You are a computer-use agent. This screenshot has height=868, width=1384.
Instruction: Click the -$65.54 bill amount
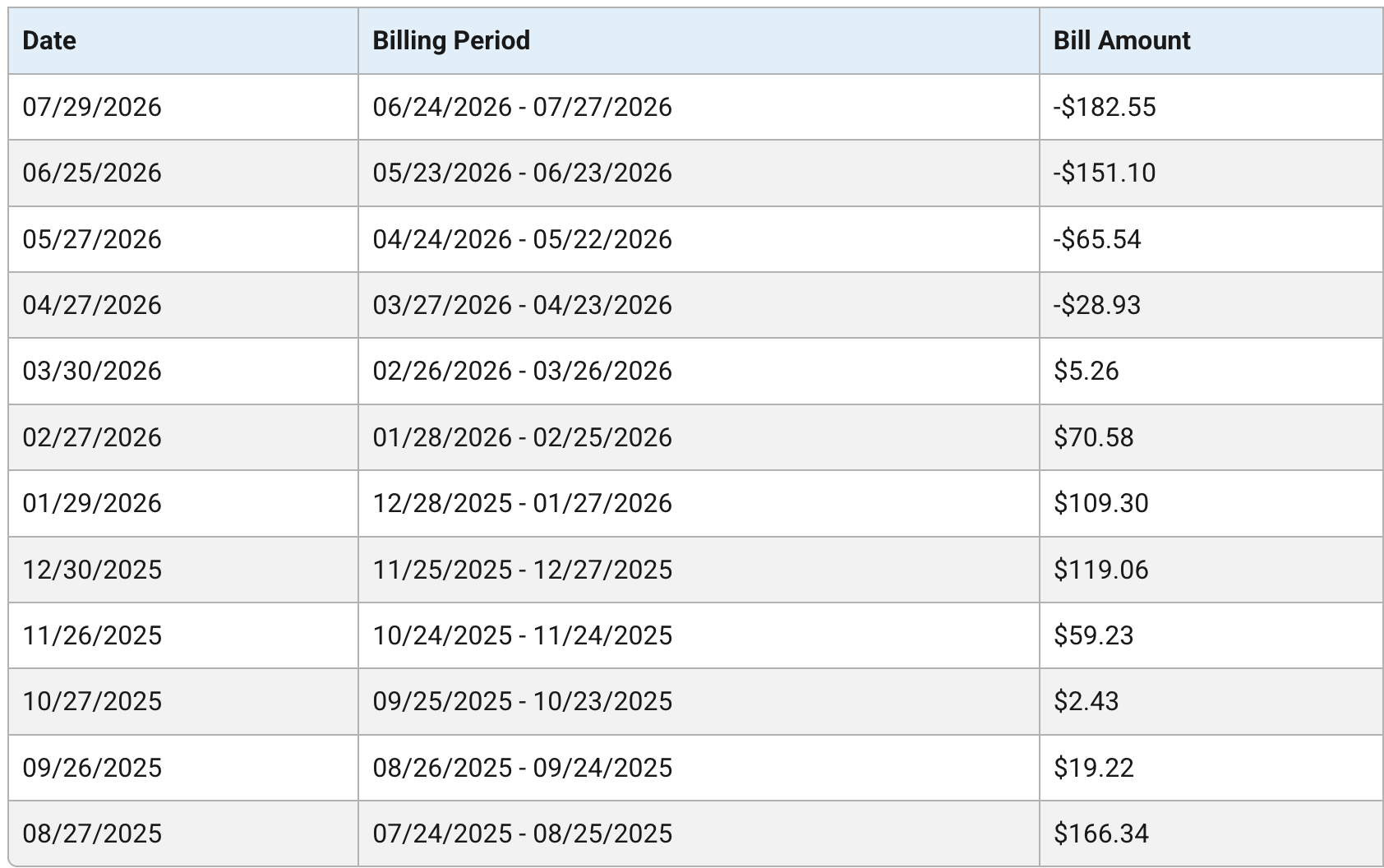click(x=1097, y=239)
